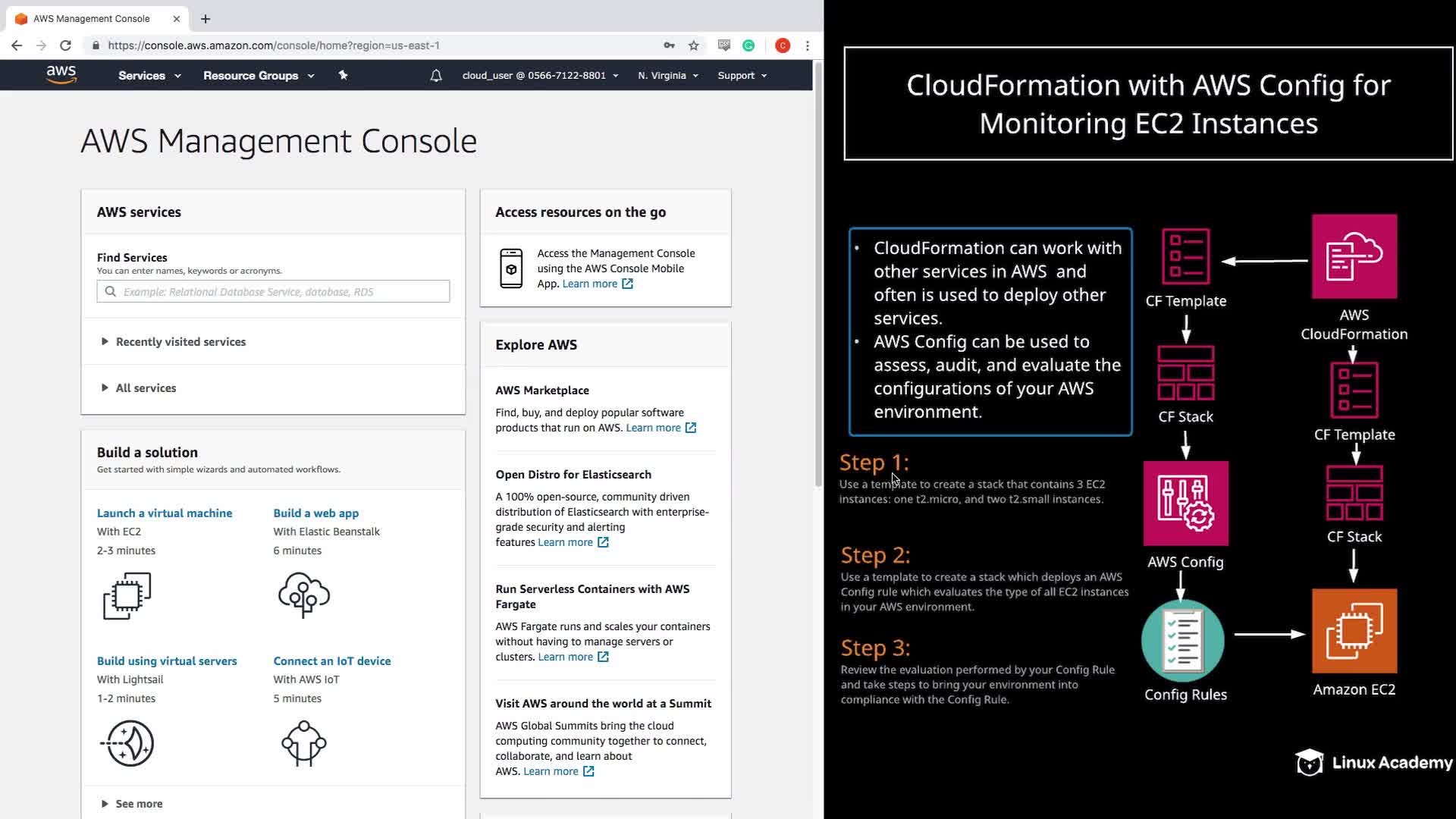The height and width of the screenshot is (819, 1456).
Task: Expand Recently visited services
Action: coord(180,342)
